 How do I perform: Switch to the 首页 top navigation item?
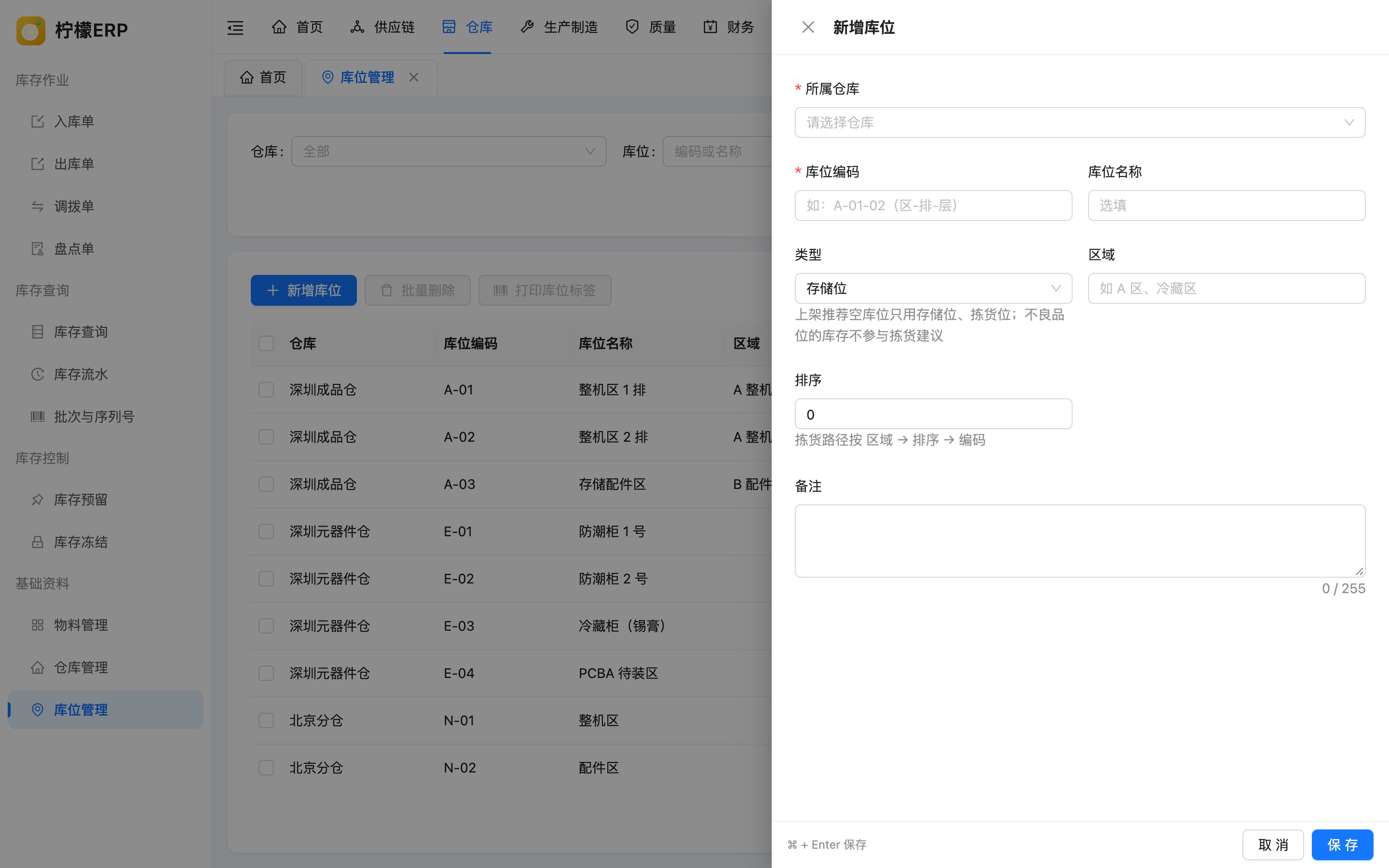click(x=297, y=27)
